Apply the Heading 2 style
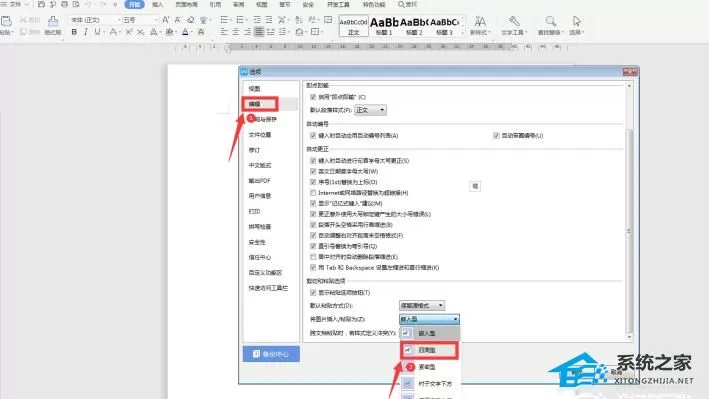 414,26
